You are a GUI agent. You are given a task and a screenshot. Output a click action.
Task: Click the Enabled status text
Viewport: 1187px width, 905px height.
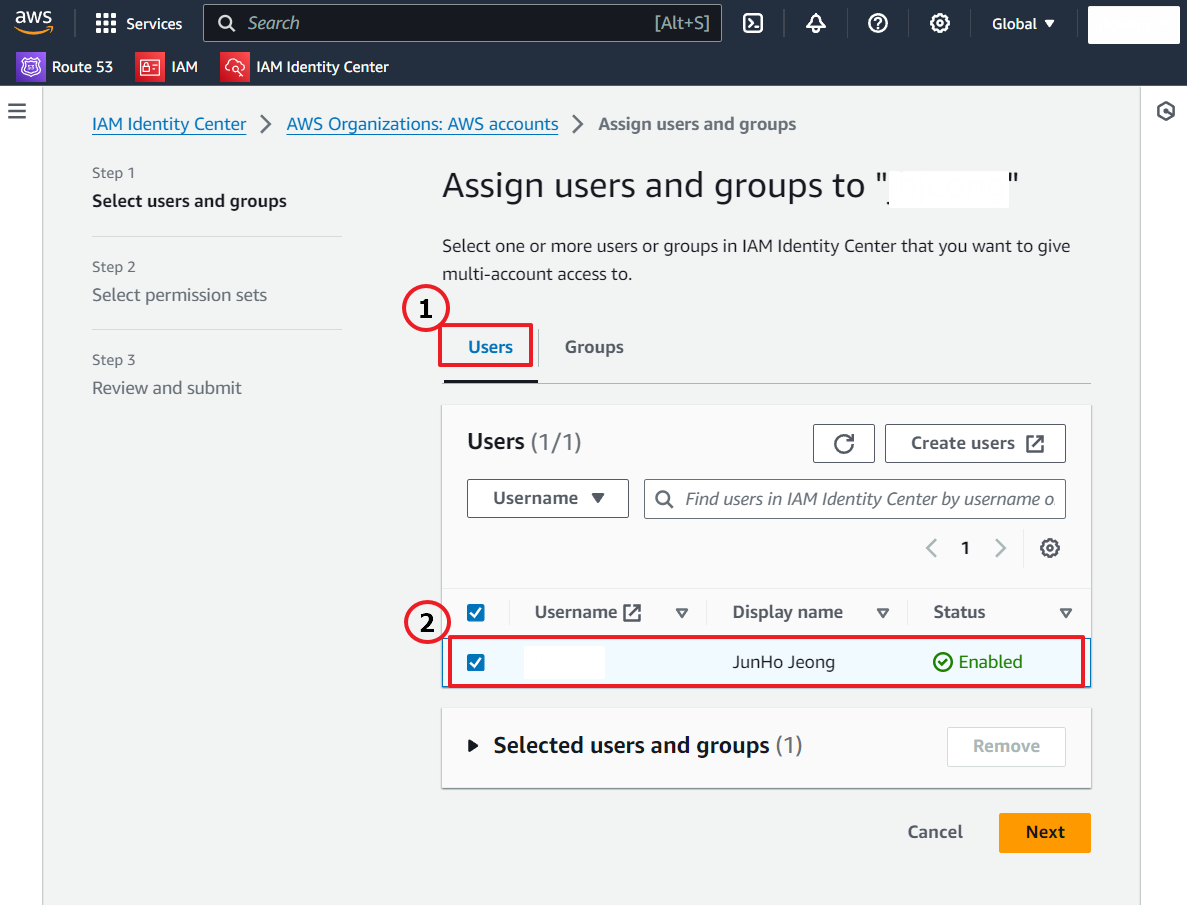pyautogui.click(x=990, y=662)
